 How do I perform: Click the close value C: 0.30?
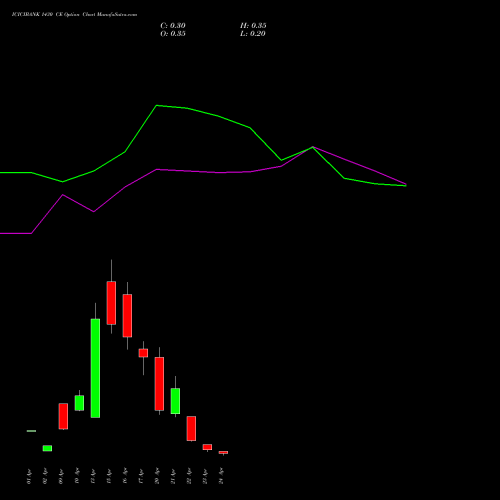click(173, 26)
